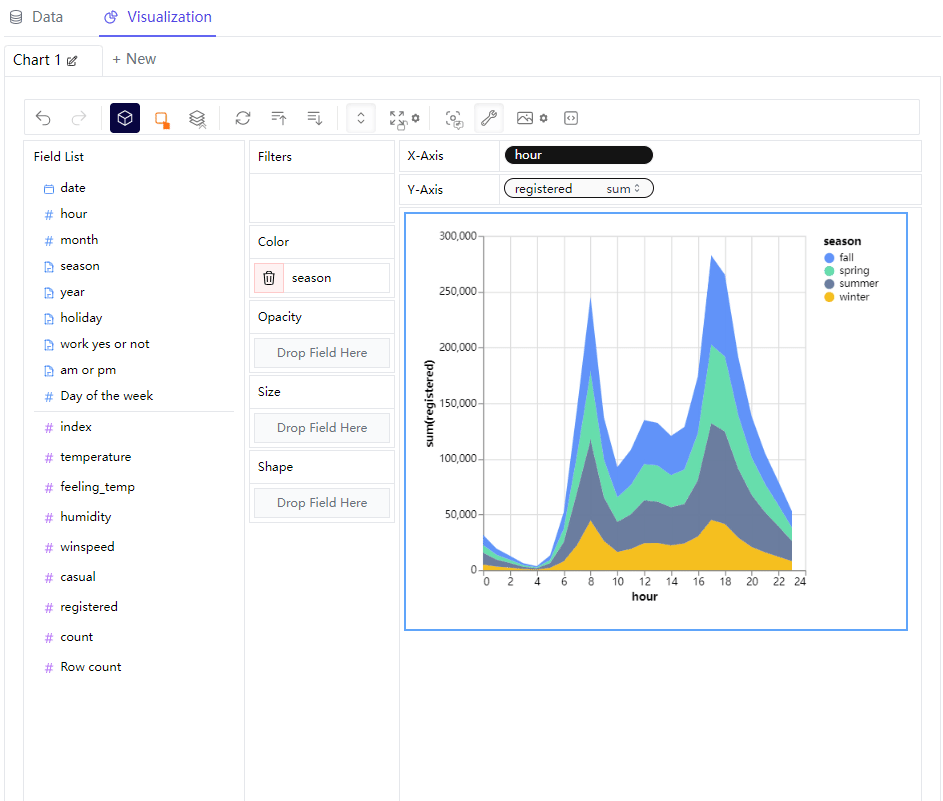Toggle the stack mode layers icon
The height and width of the screenshot is (801, 943).
coord(197,118)
